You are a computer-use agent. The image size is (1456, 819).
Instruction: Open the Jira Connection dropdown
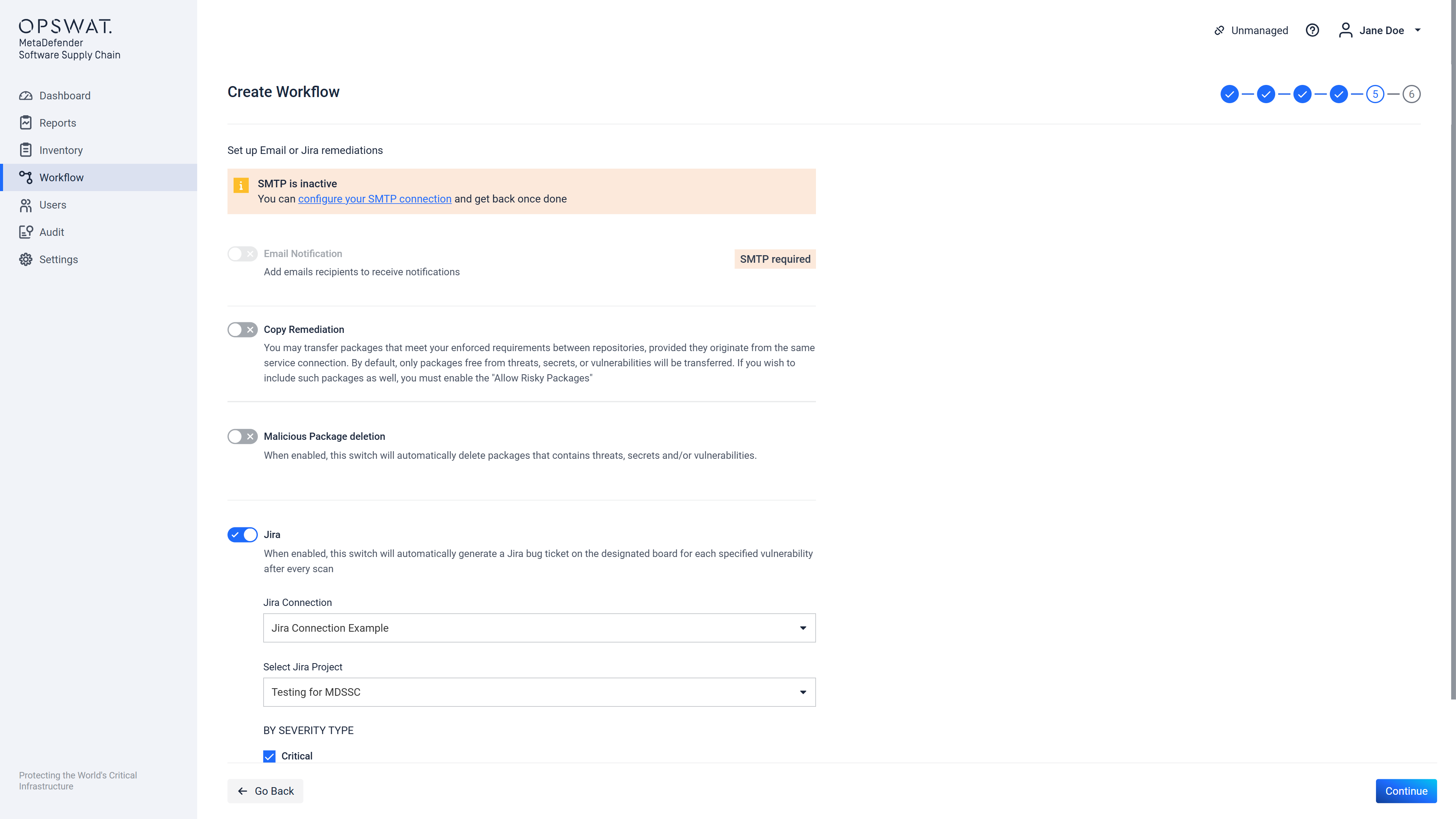pyautogui.click(x=539, y=628)
